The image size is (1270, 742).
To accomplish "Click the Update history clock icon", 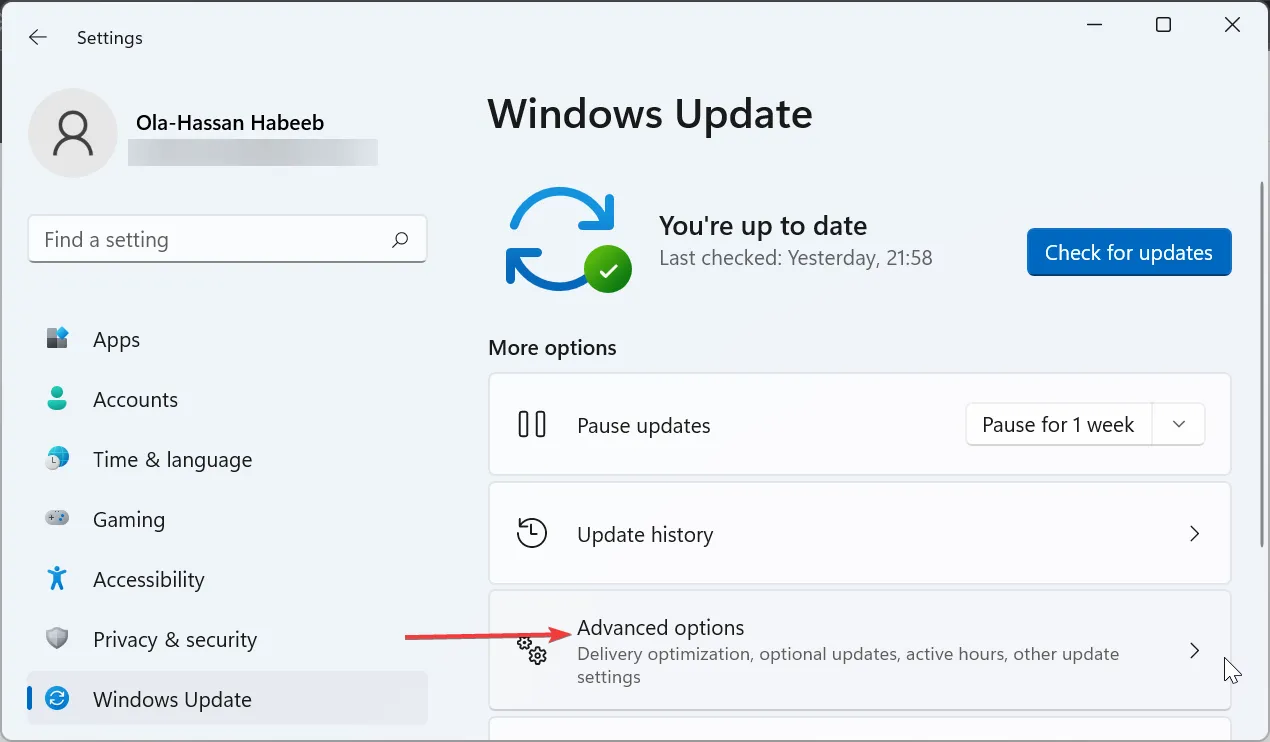I will (532, 533).
